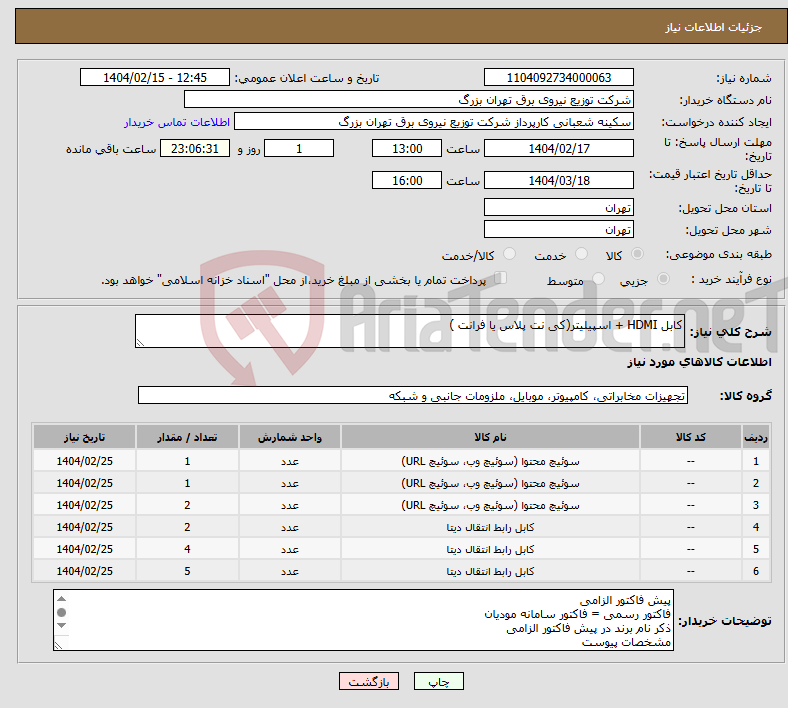Viewport: 788px width, 708px height.
Task: Click the goods group field تجهیزات مخابراتی
Action: tap(413, 395)
